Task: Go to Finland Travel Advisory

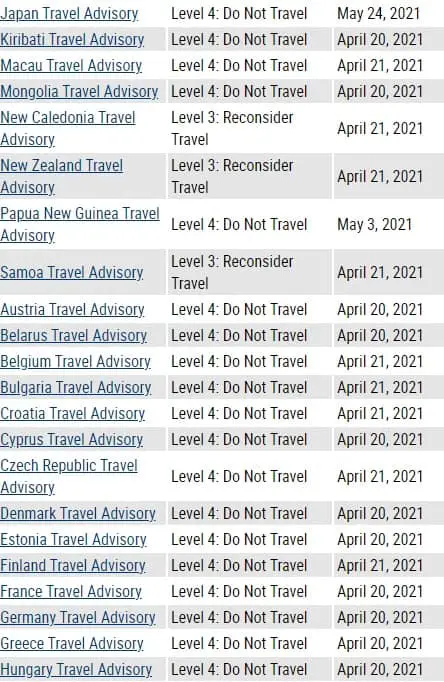Action: (x=73, y=566)
